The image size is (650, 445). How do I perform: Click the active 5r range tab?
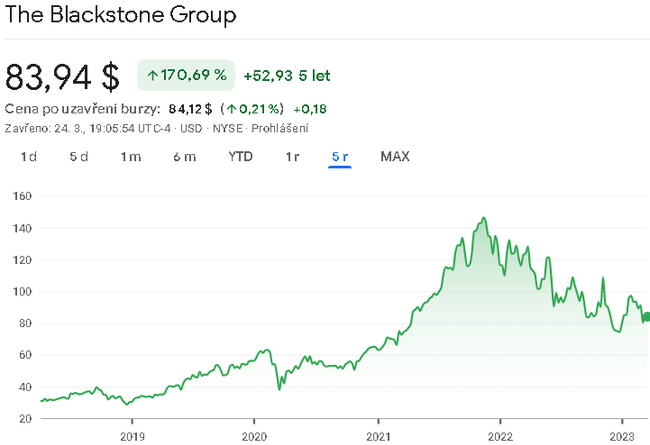(x=340, y=157)
